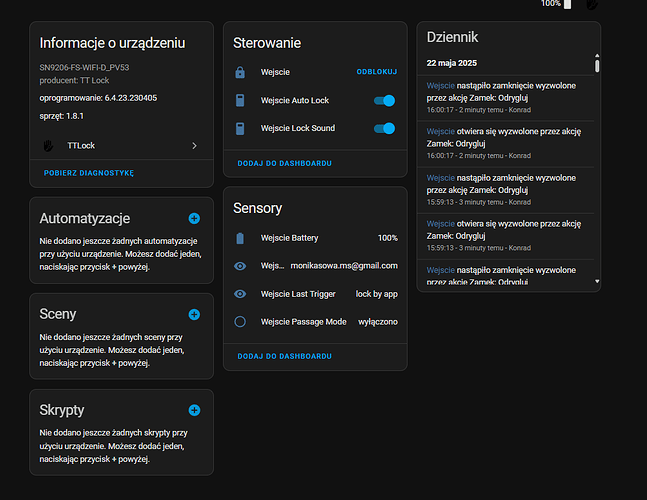This screenshot has width=647, height=500.
Task: Click the monikasowa.ms@gmail.com sensor value
Action: (344, 266)
